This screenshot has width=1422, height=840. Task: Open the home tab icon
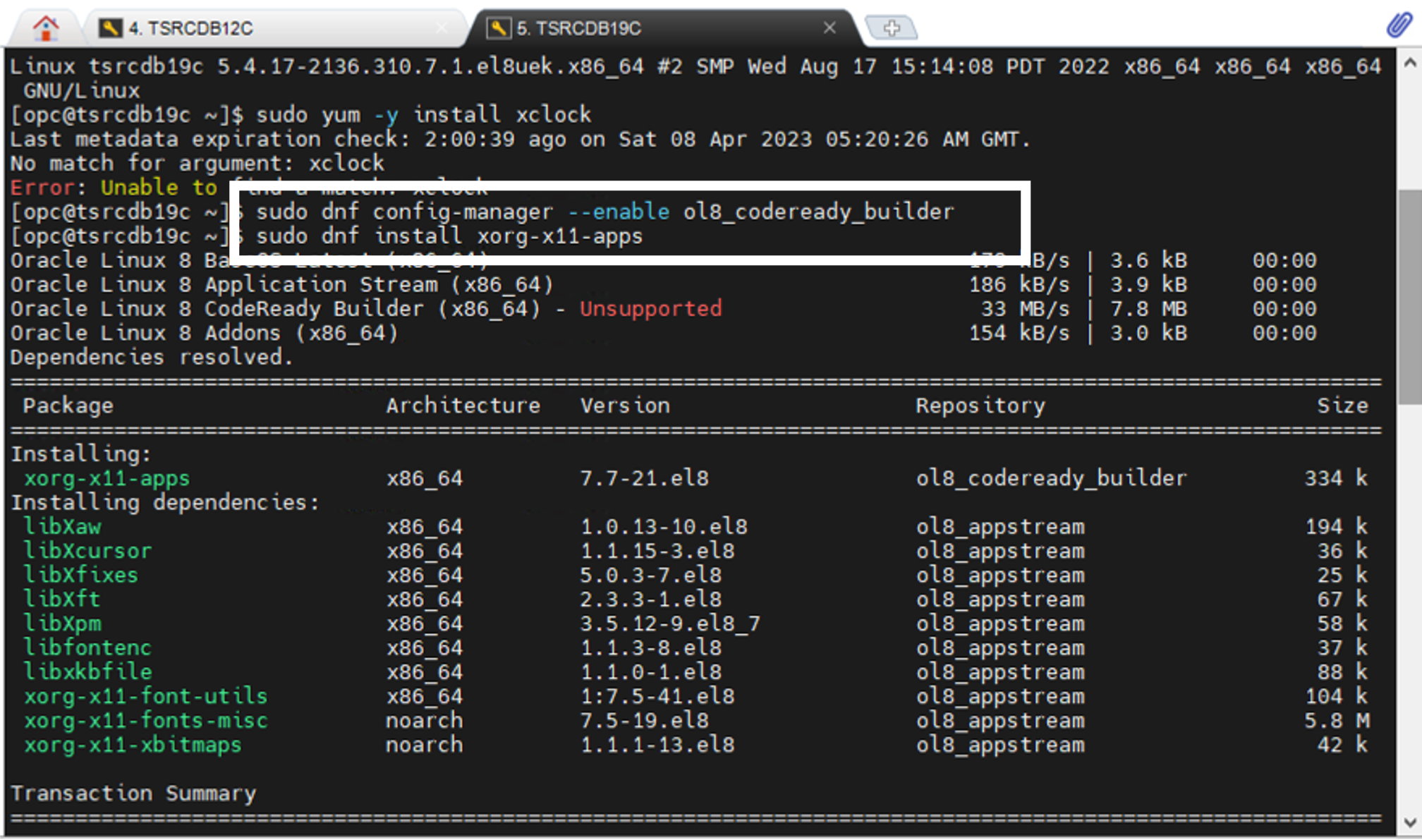click(46, 28)
